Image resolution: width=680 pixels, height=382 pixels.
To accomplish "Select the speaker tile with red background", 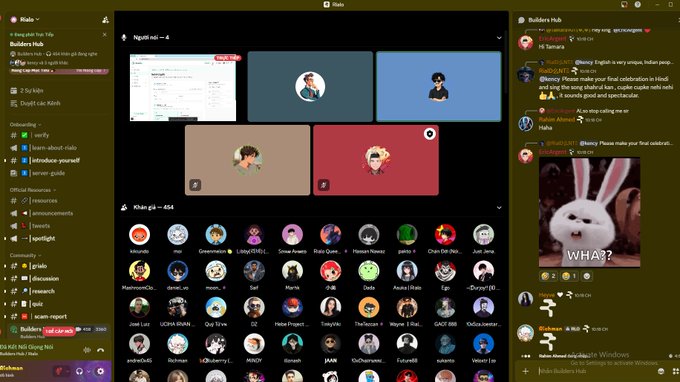I will 376,160.
